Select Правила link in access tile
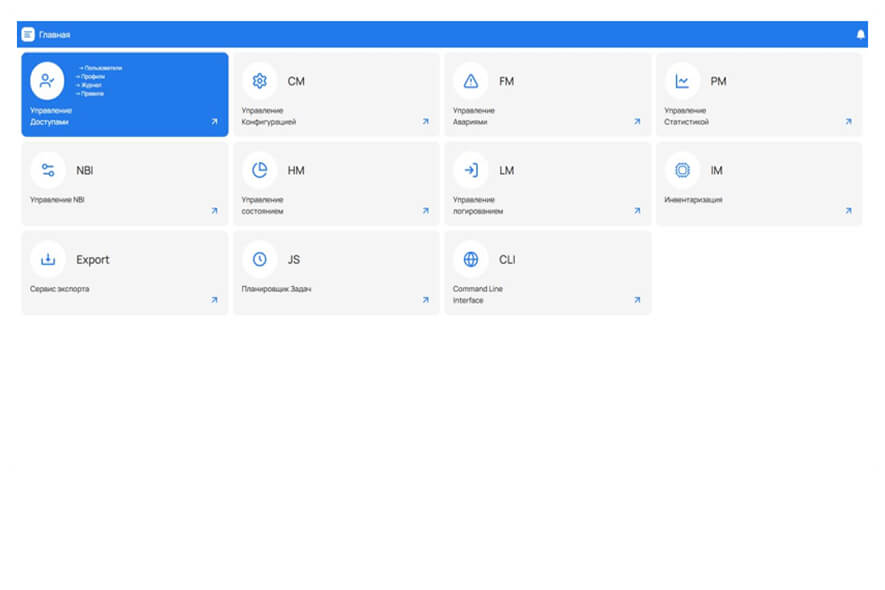885x590 pixels. click(x=91, y=93)
